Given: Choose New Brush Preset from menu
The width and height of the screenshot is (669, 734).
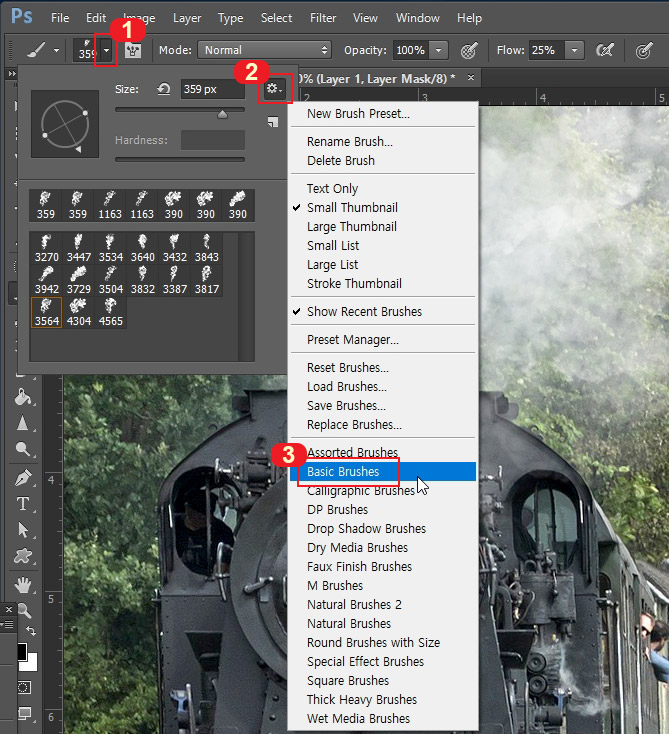Looking at the screenshot, I should click(x=382, y=114).
